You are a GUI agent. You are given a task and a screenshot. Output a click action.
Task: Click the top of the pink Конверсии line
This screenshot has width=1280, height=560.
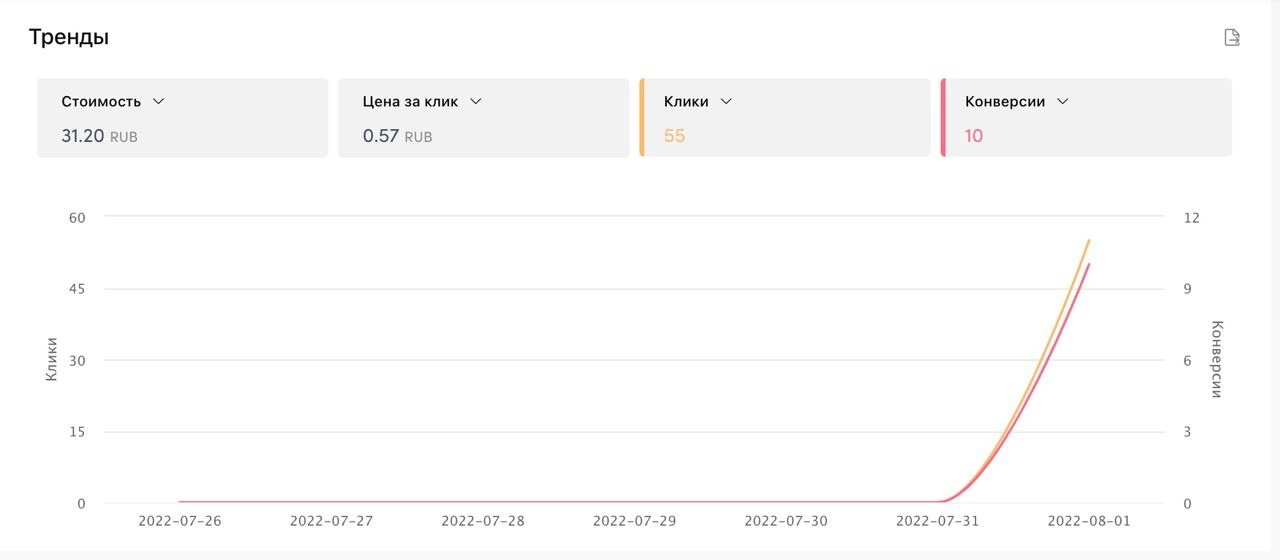pyautogui.click(x=1088, y=265)
